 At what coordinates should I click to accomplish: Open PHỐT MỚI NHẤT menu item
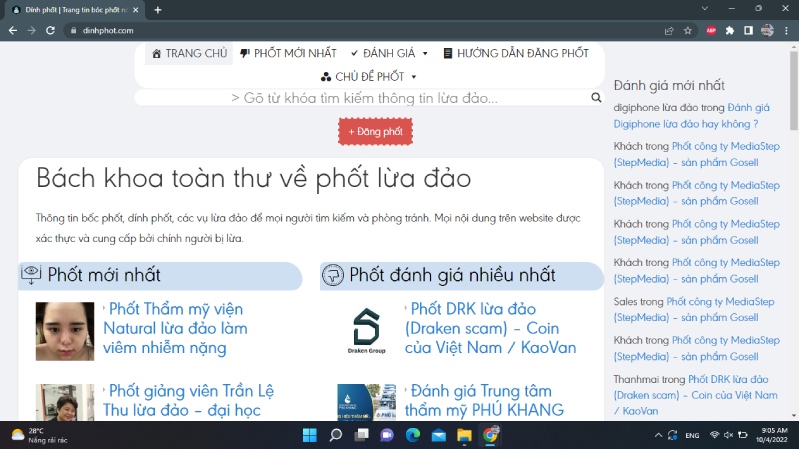(288, 53)
